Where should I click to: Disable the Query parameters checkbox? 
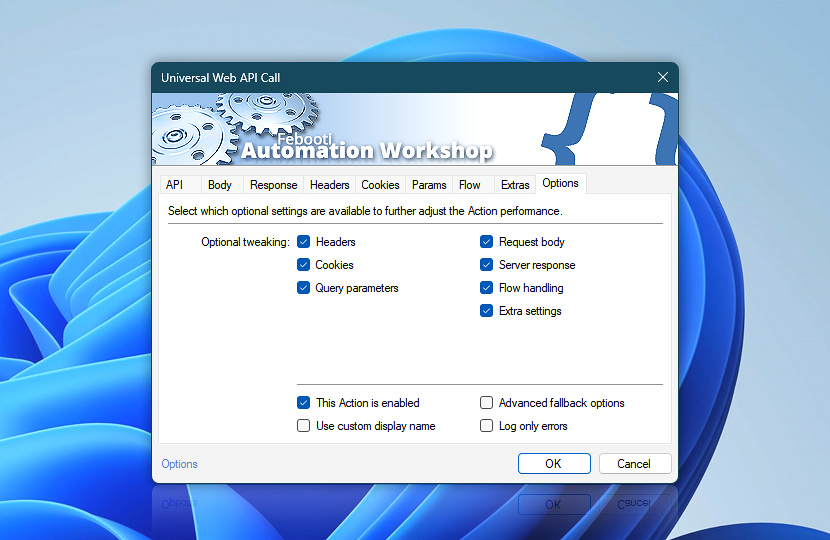click(303, 288)
